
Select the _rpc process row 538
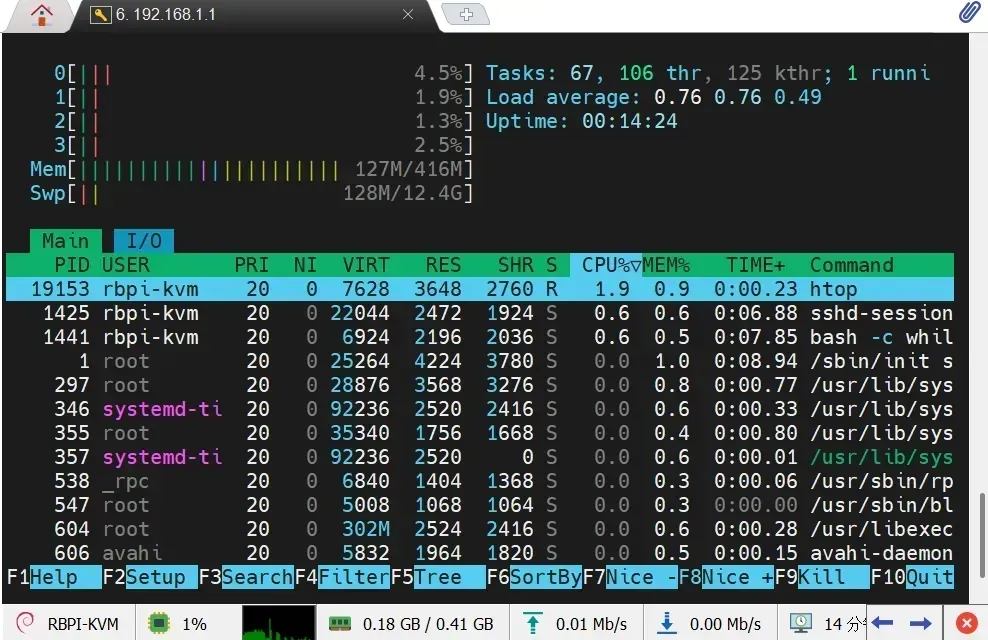(480, 481)
